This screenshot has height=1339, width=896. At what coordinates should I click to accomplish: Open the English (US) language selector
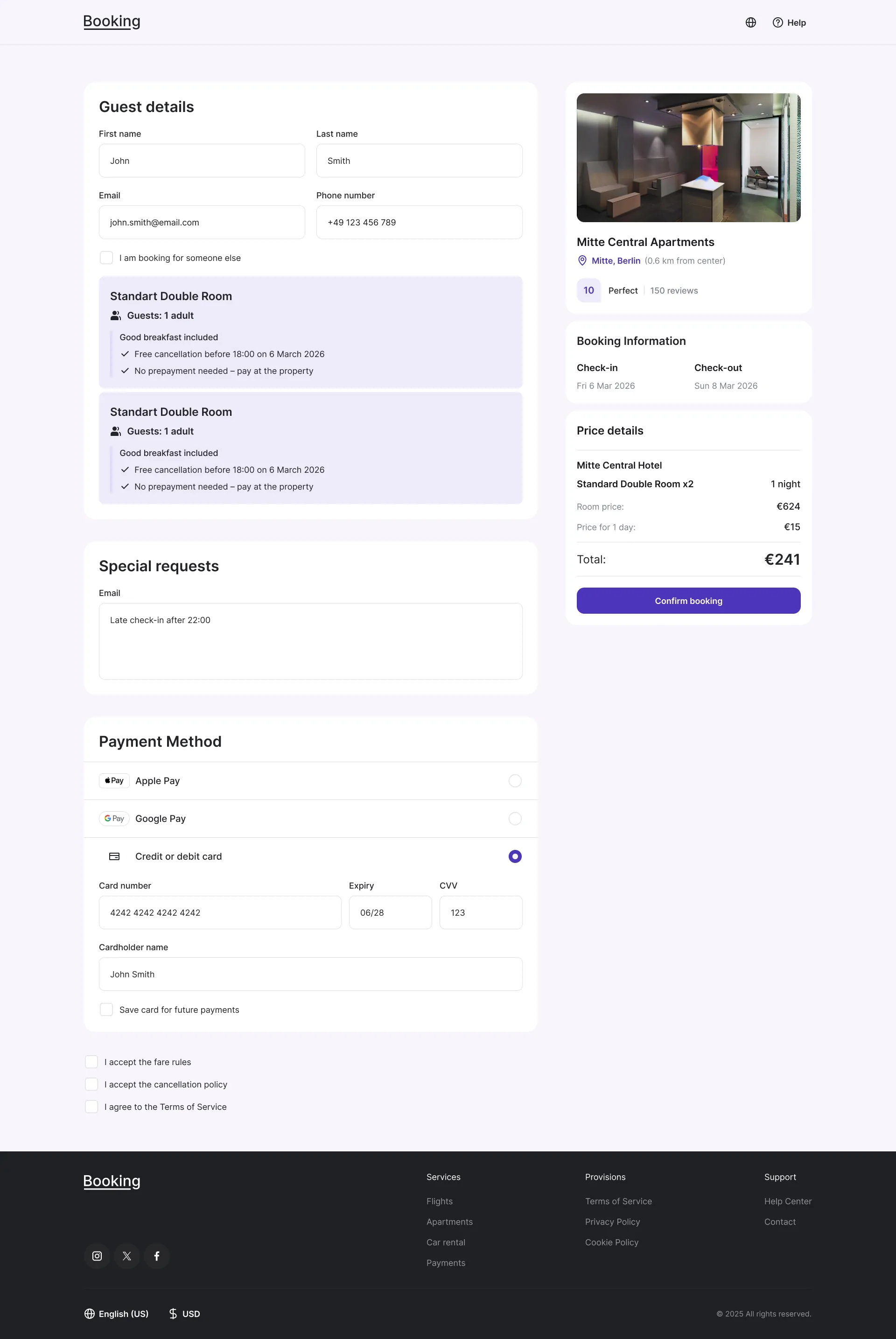[117, 1314]
